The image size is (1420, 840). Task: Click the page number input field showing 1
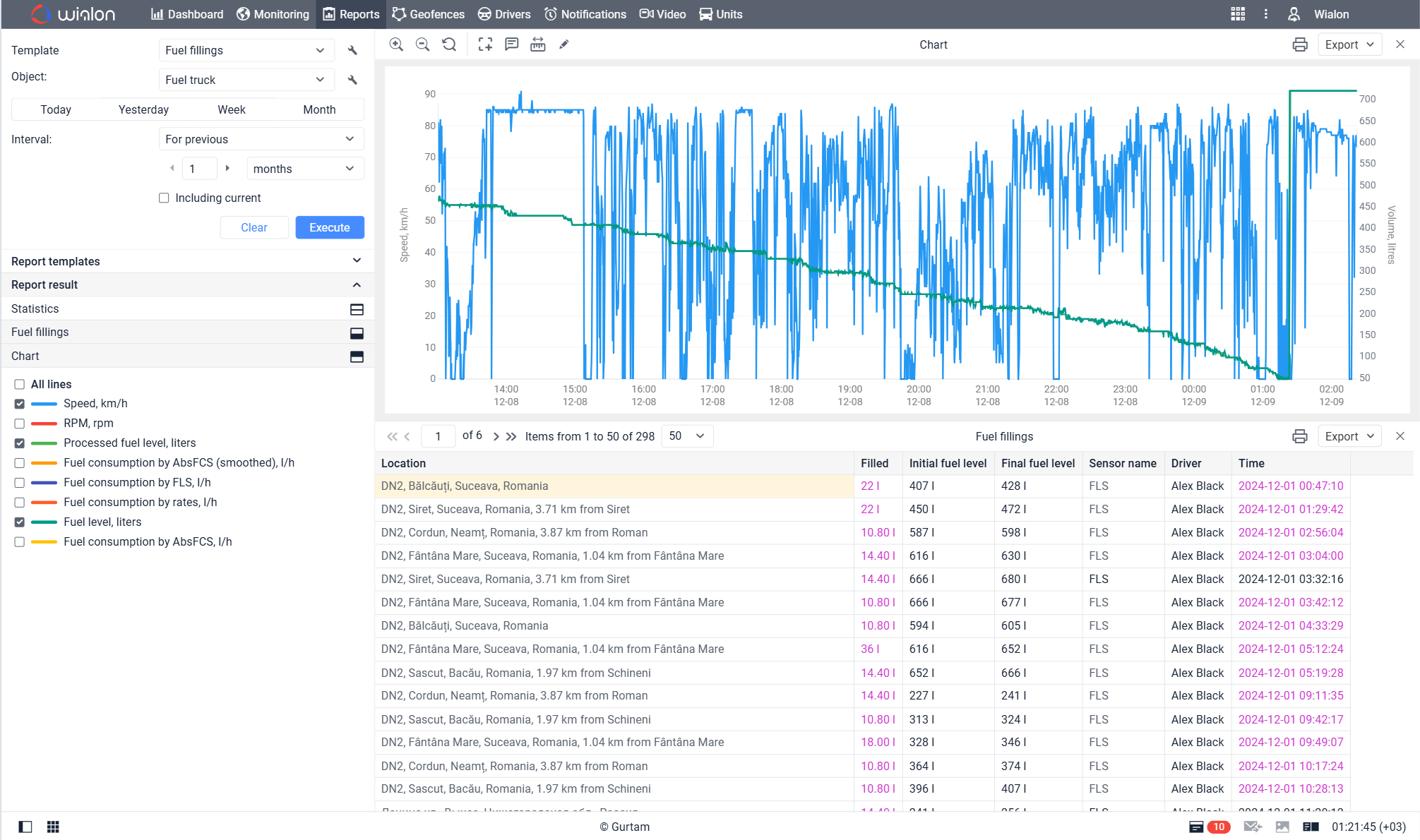439,436
